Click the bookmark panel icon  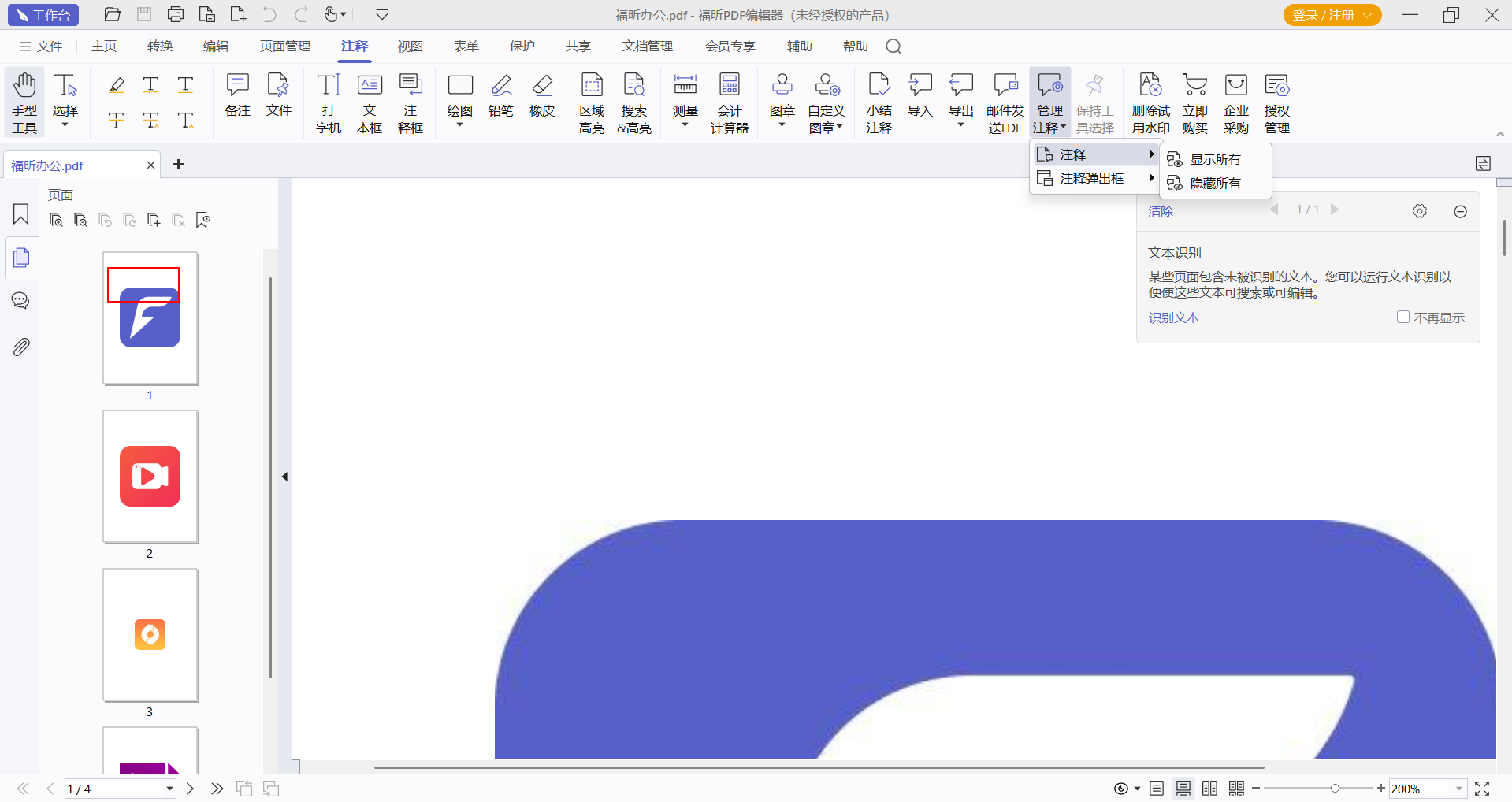(x=21, y=214)
